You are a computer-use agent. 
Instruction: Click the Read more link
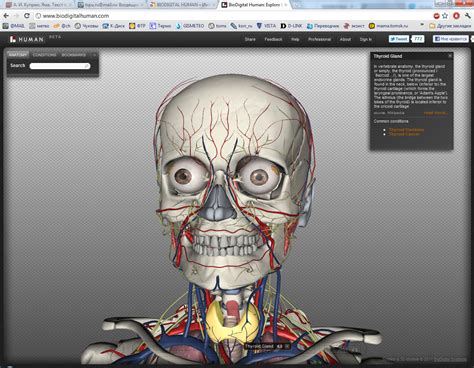pos(435,113)
